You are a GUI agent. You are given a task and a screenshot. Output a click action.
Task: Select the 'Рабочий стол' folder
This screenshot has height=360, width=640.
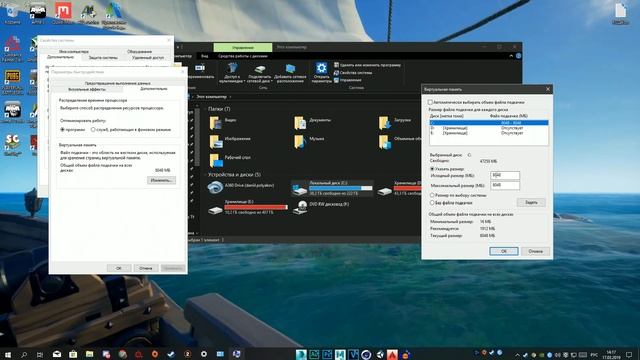click(x=230, y=159)
